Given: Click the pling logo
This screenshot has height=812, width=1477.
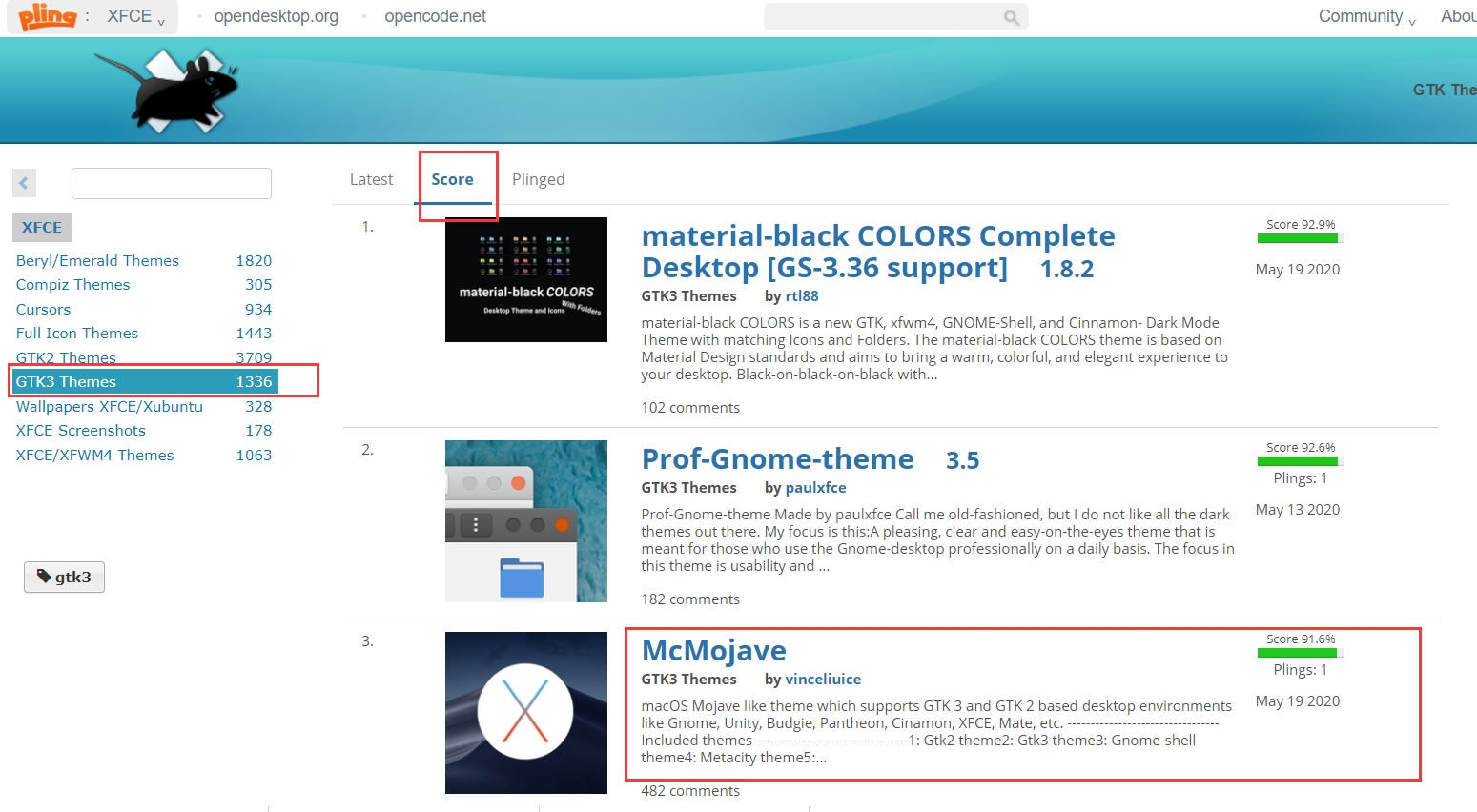Looking at the screenshot, I should click(x=46, y=16).
